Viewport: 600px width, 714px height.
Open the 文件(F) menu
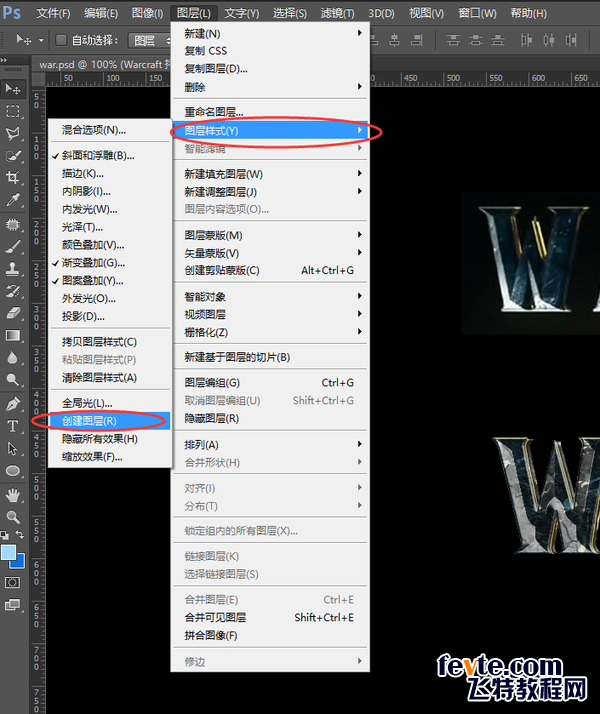click(x=53, y=13)
